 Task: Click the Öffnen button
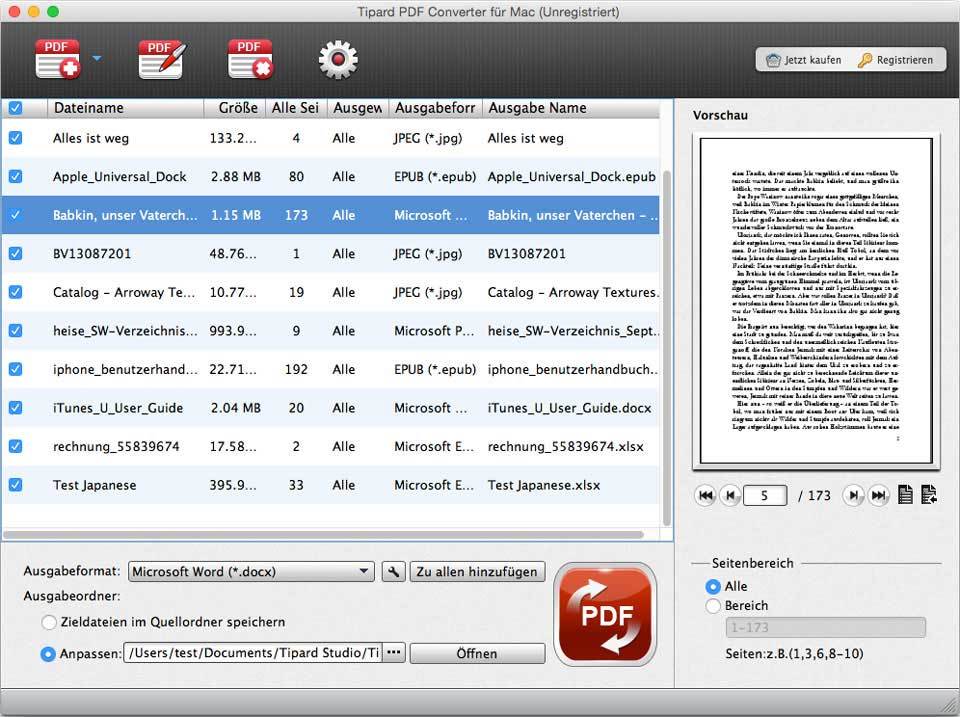[477, 653]
